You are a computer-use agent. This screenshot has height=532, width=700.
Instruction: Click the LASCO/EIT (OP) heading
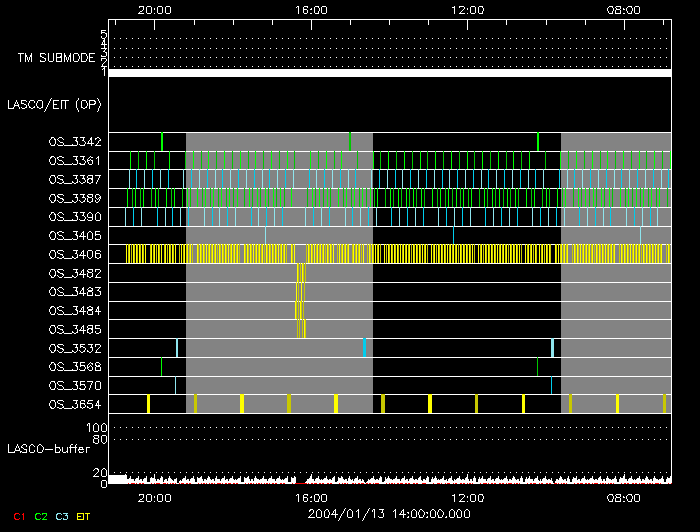tap(54, 104)
